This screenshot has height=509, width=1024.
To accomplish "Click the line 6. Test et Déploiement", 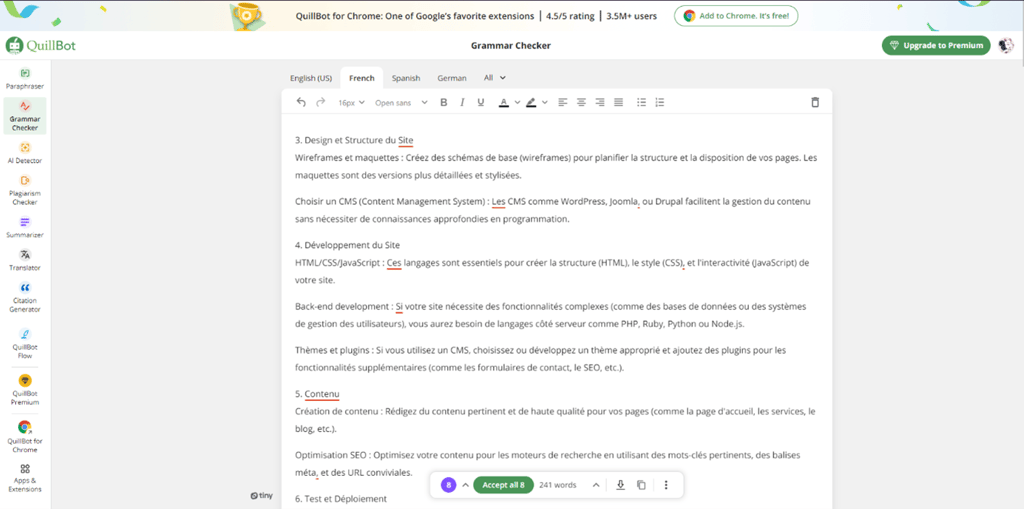I will pyautogui.click(x=341, y=499).
